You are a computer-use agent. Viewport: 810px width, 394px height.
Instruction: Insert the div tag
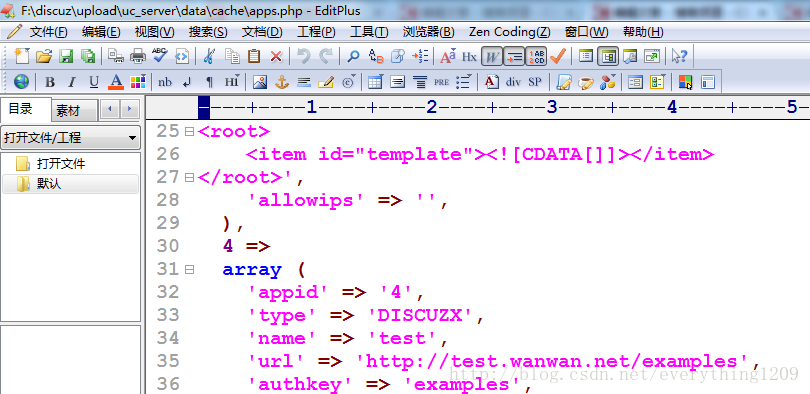(x=513, y=82)
